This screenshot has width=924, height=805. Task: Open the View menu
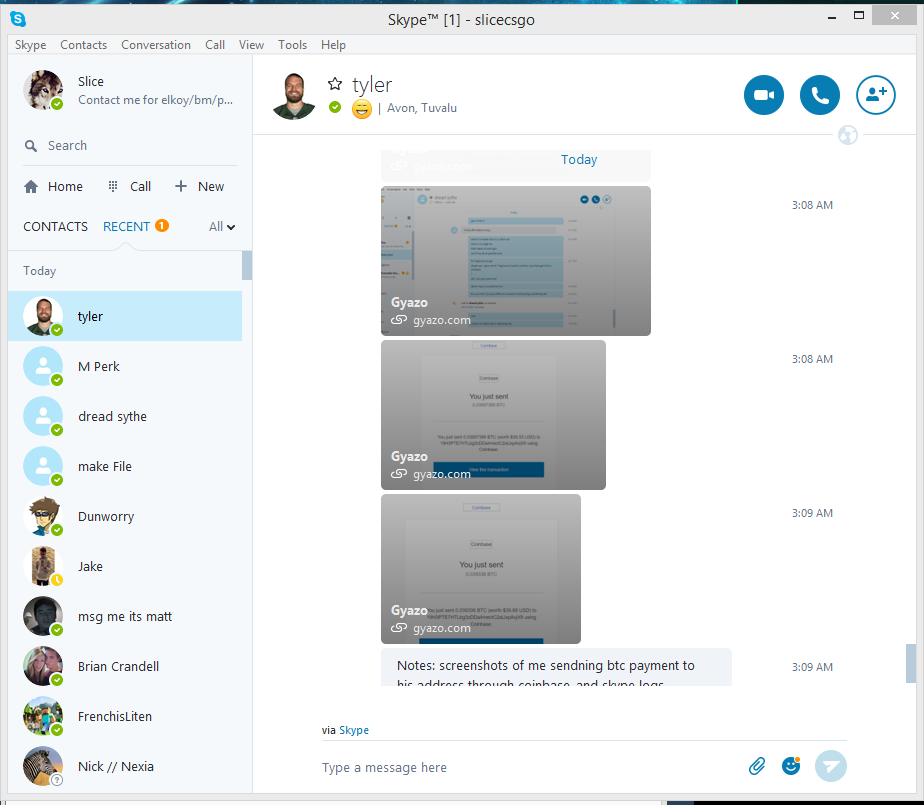[251, 45]
